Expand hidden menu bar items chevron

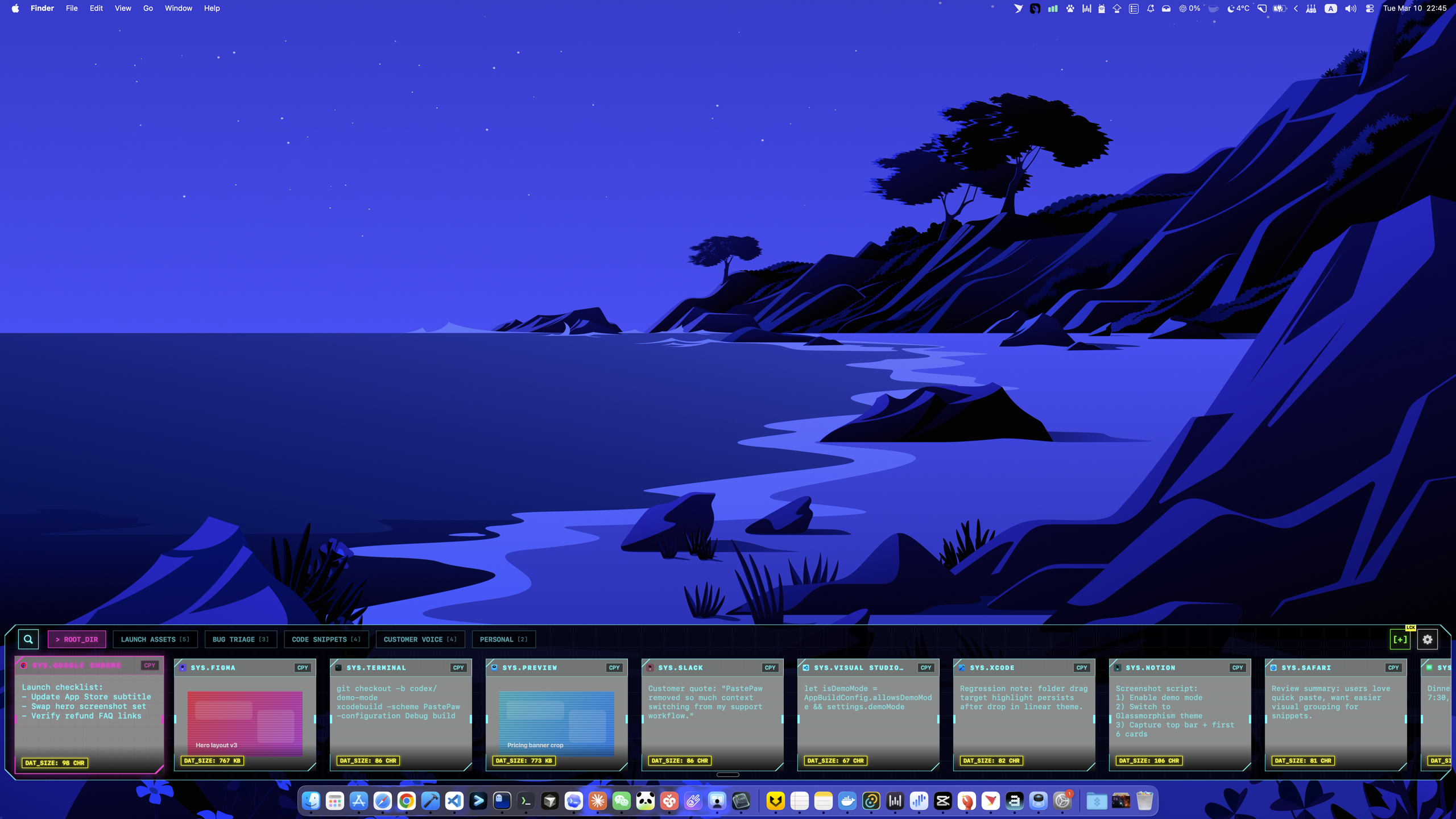[1296, 9]
